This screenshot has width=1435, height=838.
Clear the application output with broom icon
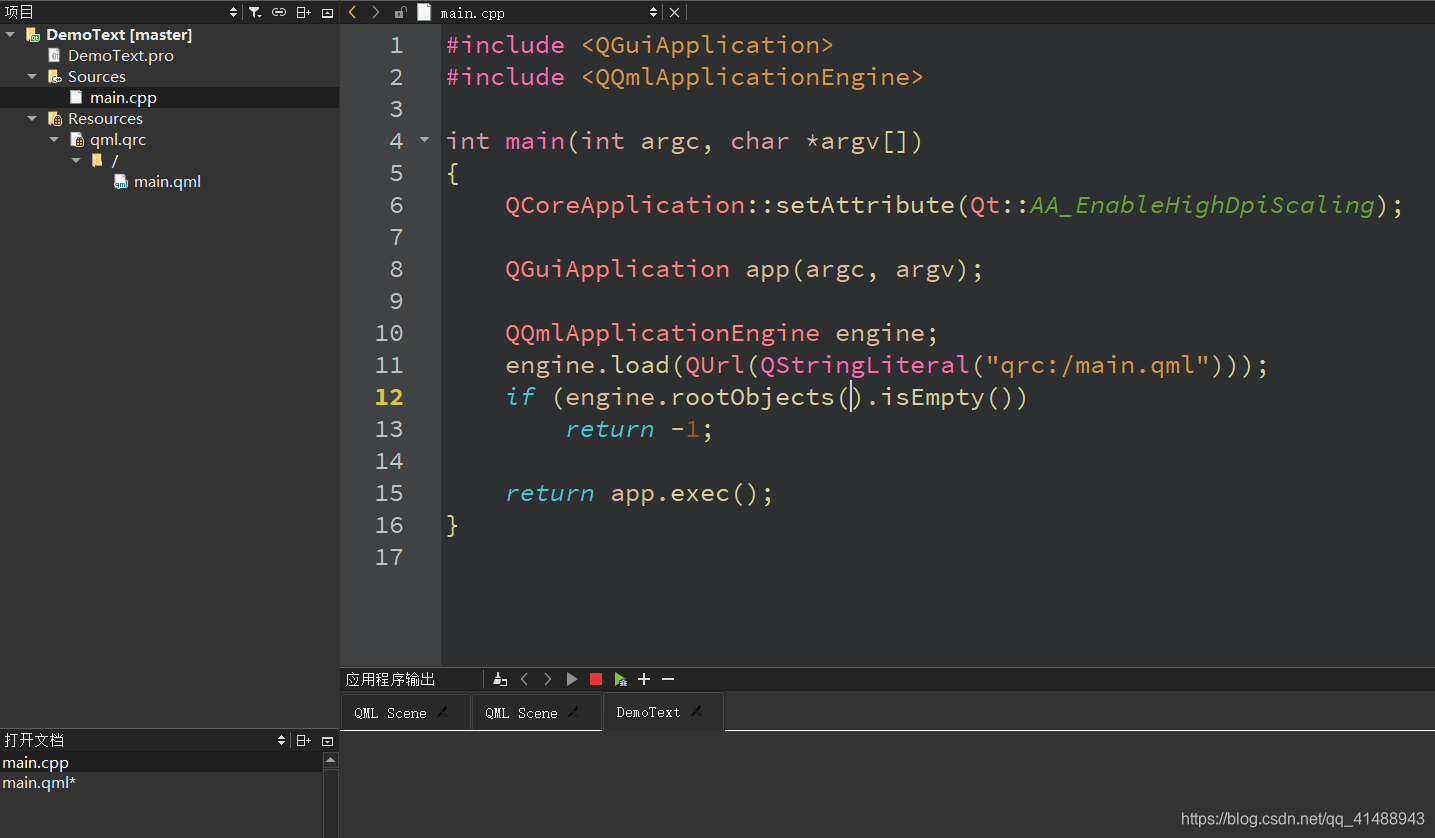(500, 679)
